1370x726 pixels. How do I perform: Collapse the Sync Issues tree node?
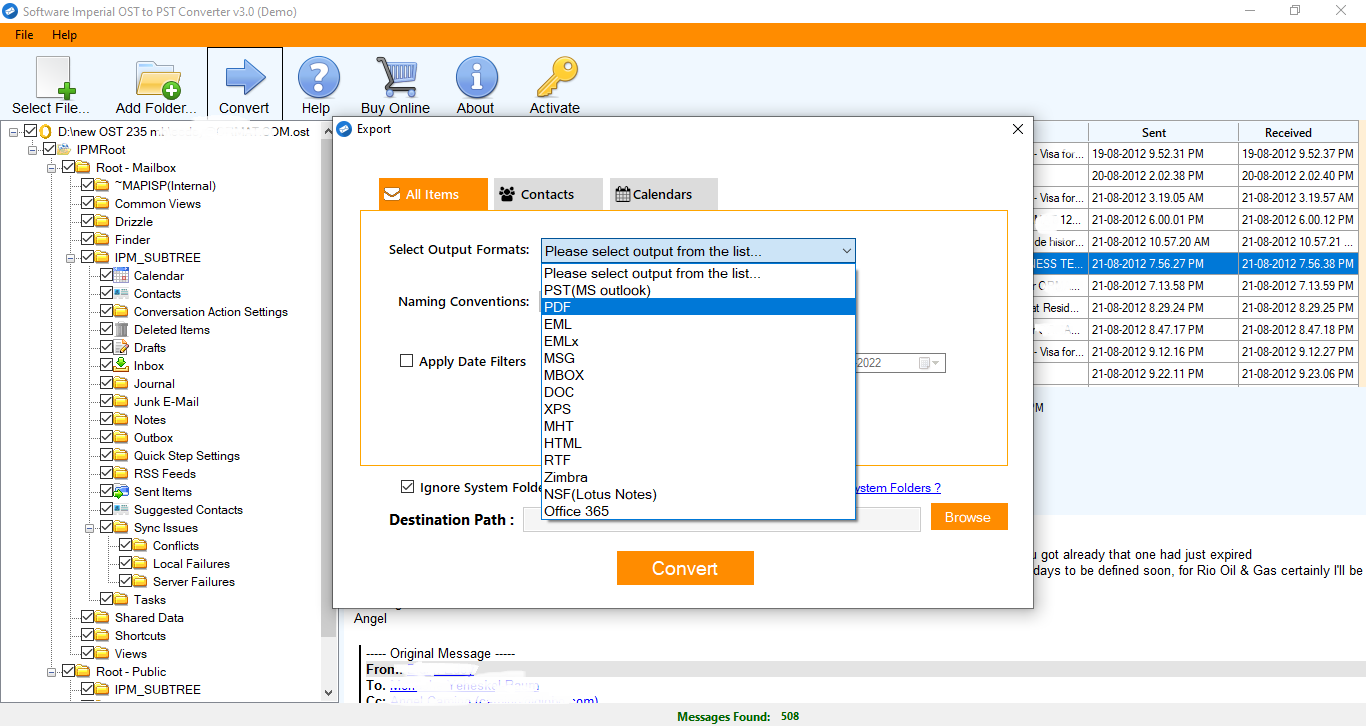click(90, 528)
